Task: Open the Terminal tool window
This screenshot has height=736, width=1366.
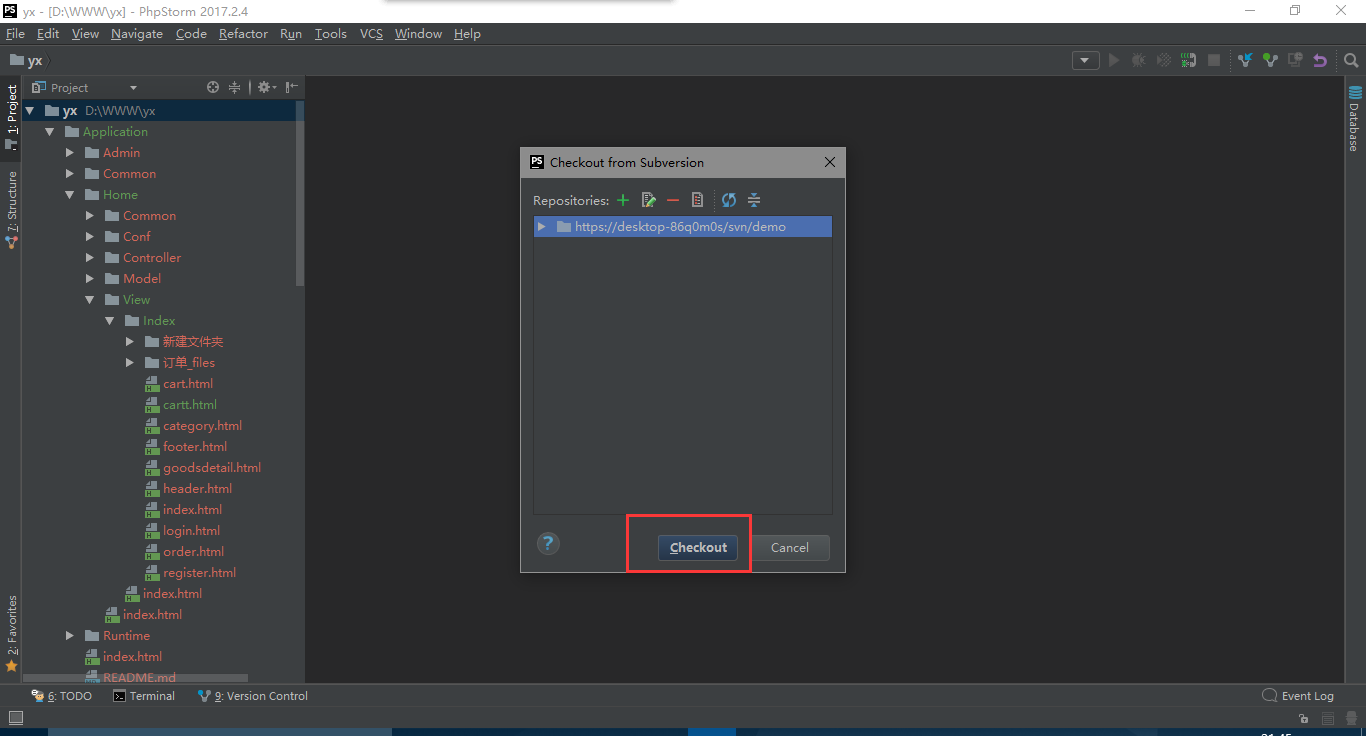Action: [x=144, y=696]
